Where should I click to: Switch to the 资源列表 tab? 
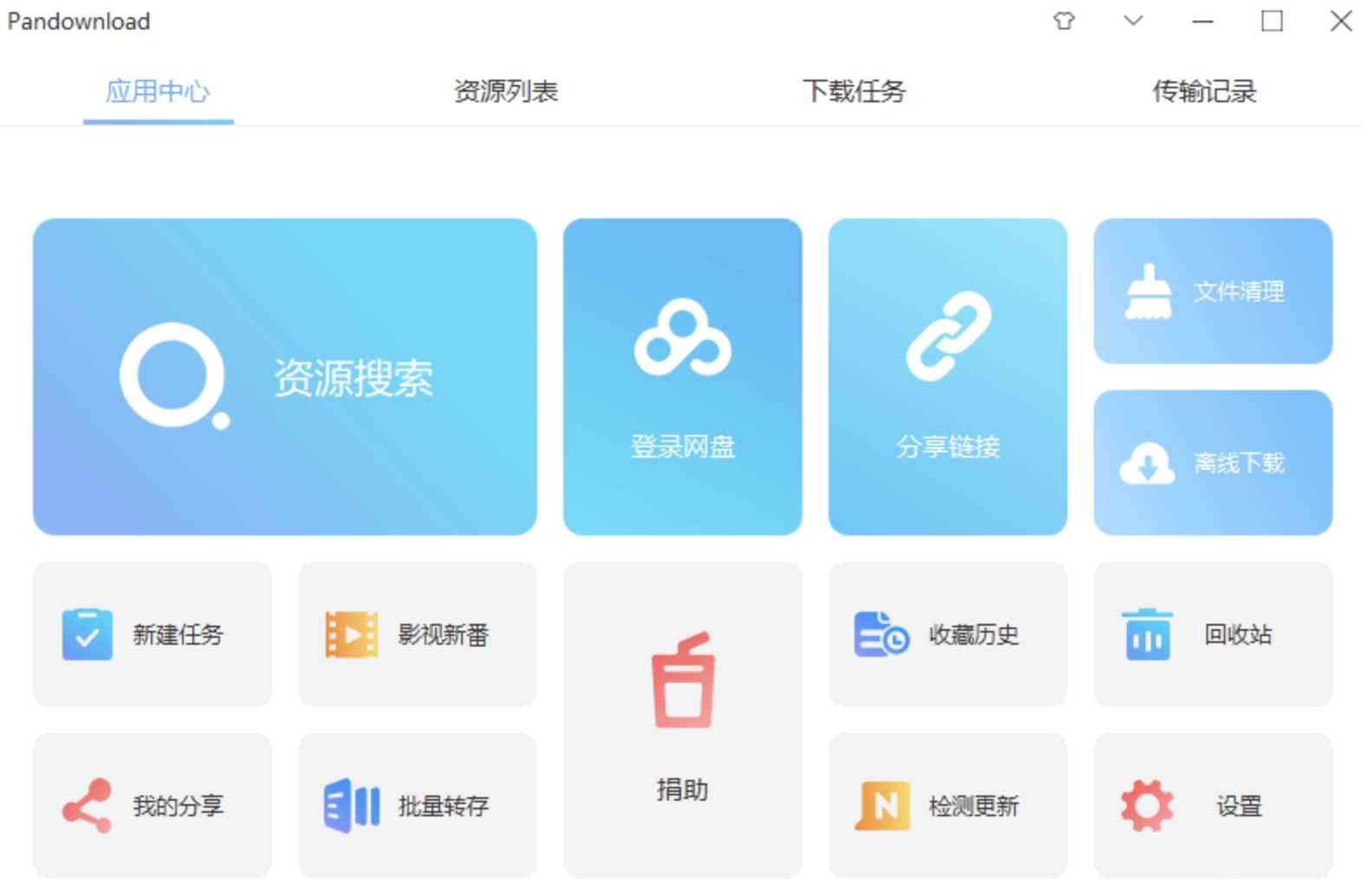pyautogui.click(x=506, y=91)
